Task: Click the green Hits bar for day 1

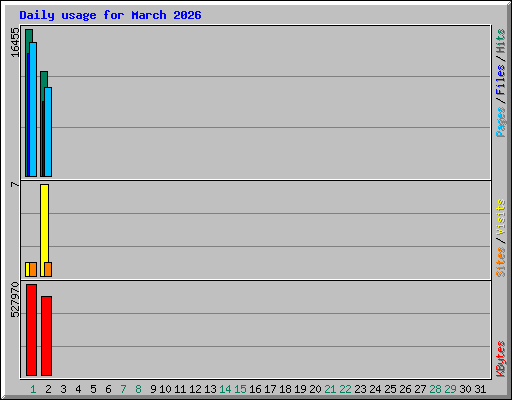Action: pyautogui.click(x=29, y=37)
